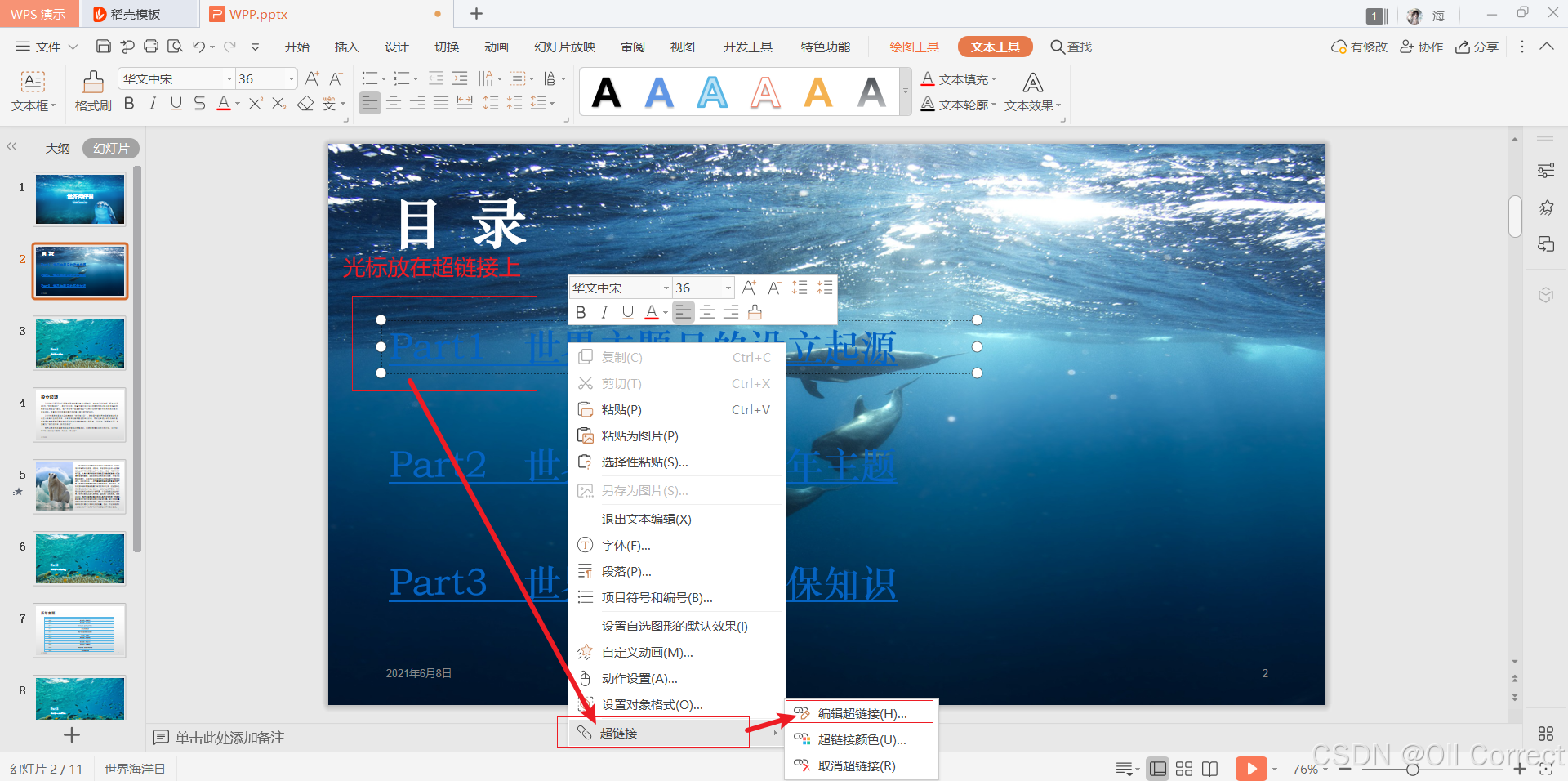
Task: Toggle Bold in ribbon
Action: tap(129, 104)
